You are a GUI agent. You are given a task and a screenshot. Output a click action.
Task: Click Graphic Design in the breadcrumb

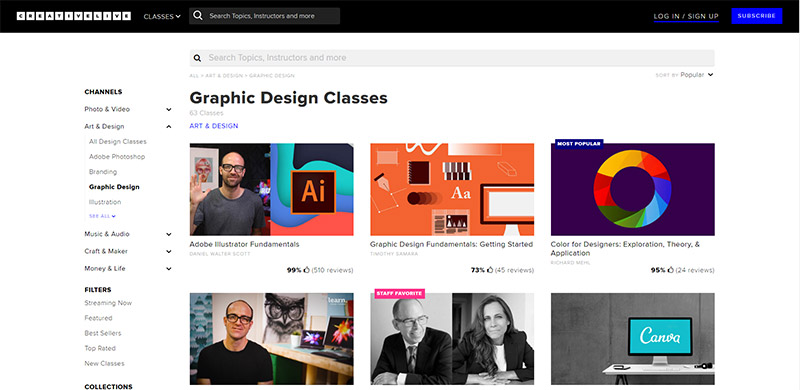pos(272,76)
